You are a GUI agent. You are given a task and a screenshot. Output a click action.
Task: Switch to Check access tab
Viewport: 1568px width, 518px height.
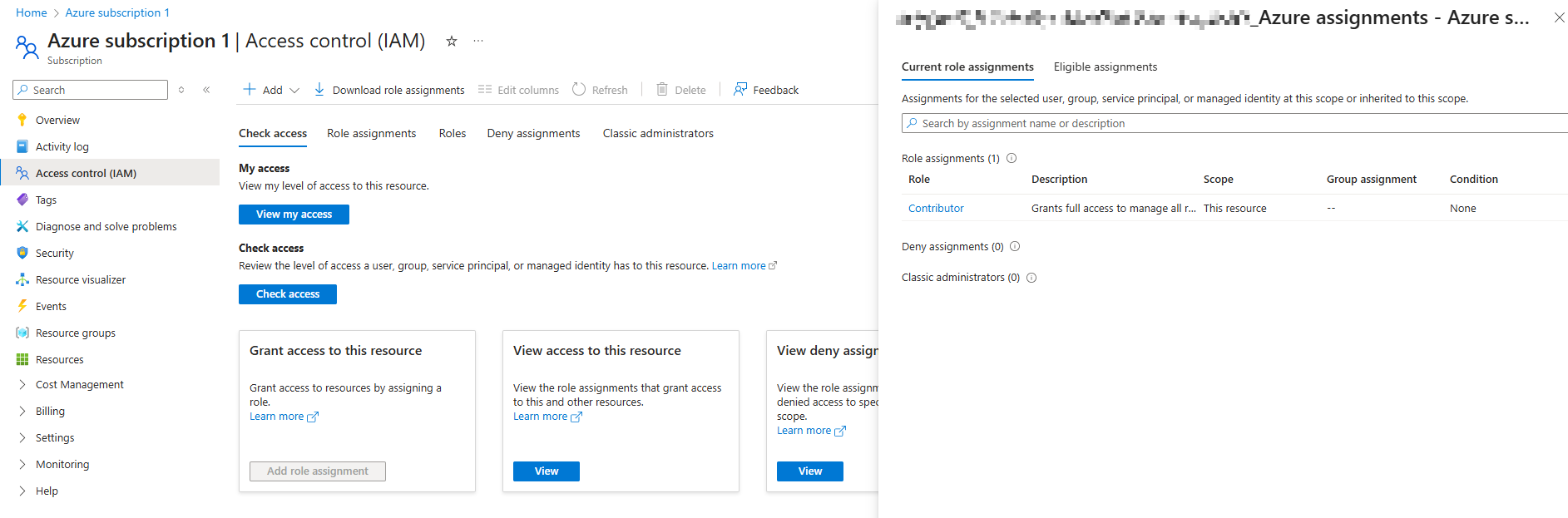point(273,133)
